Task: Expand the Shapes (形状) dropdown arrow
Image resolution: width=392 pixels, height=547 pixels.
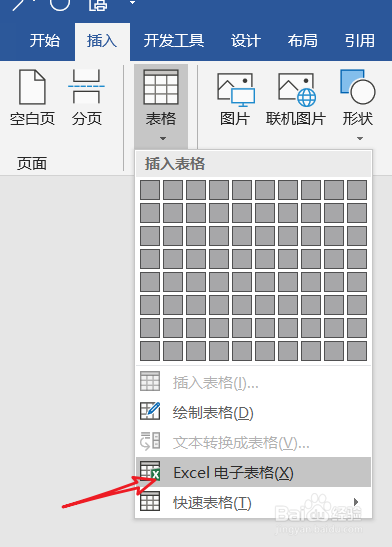Action: [x=360, y=138]
